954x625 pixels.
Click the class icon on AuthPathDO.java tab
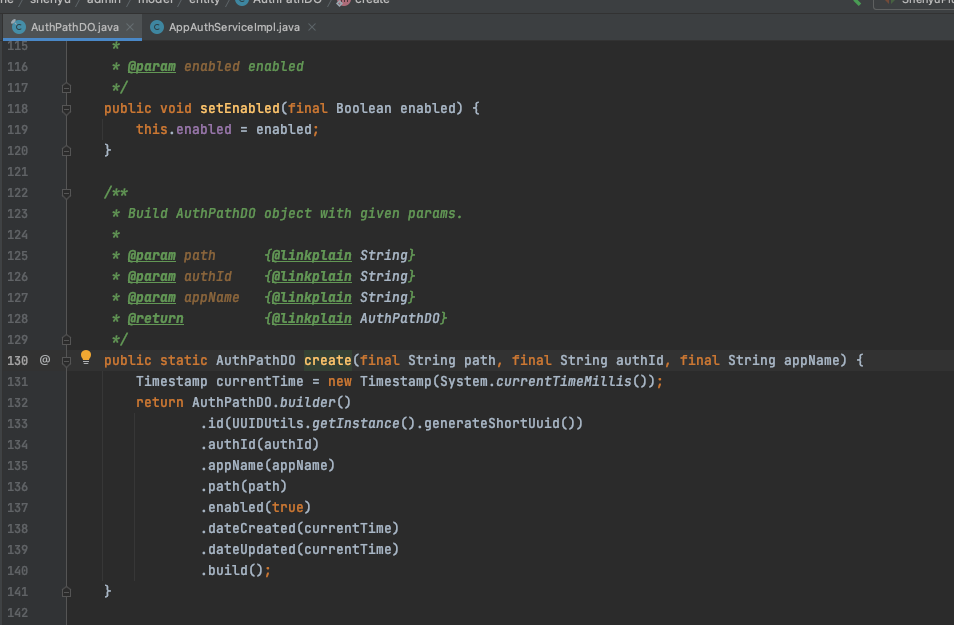(x=19, y=27)
